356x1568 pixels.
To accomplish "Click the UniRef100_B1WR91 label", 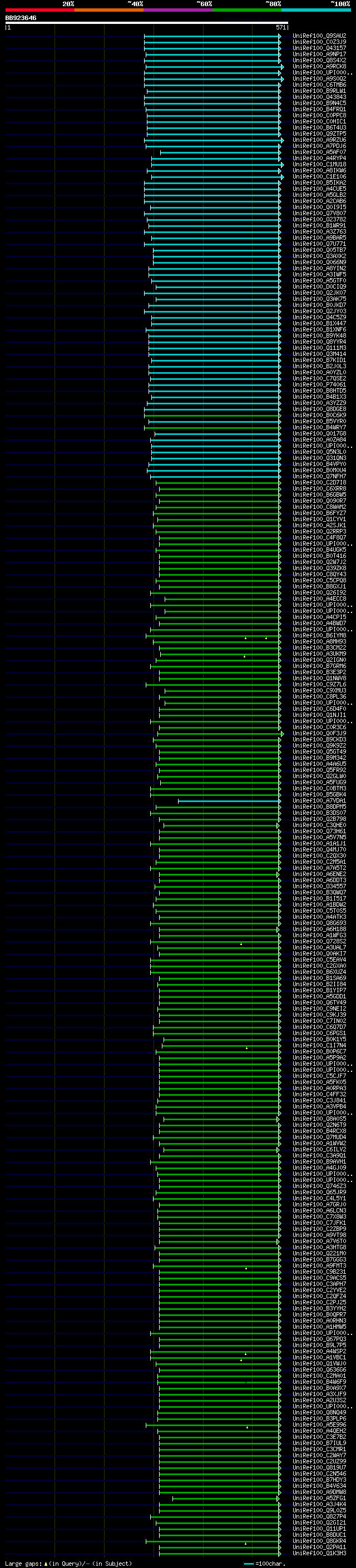I will [x=319, y=226].
